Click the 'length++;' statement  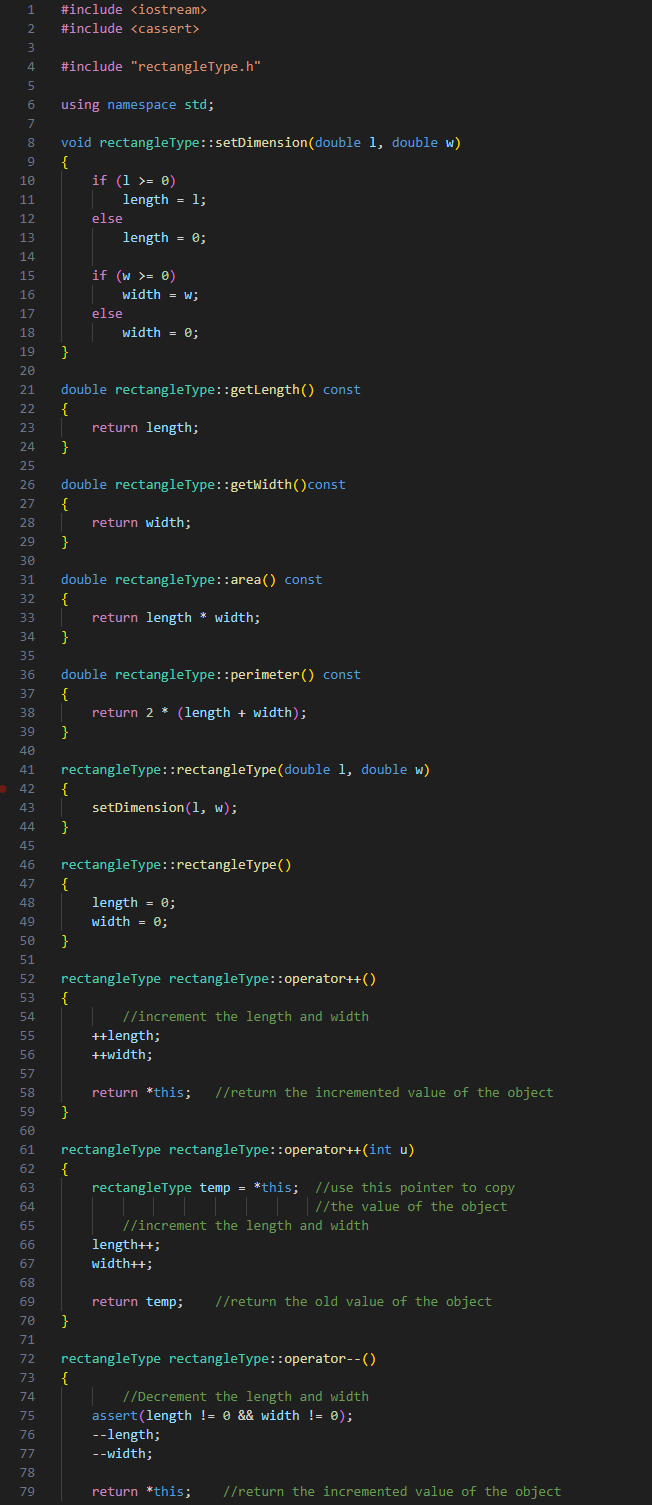[x=126, y=1244]
